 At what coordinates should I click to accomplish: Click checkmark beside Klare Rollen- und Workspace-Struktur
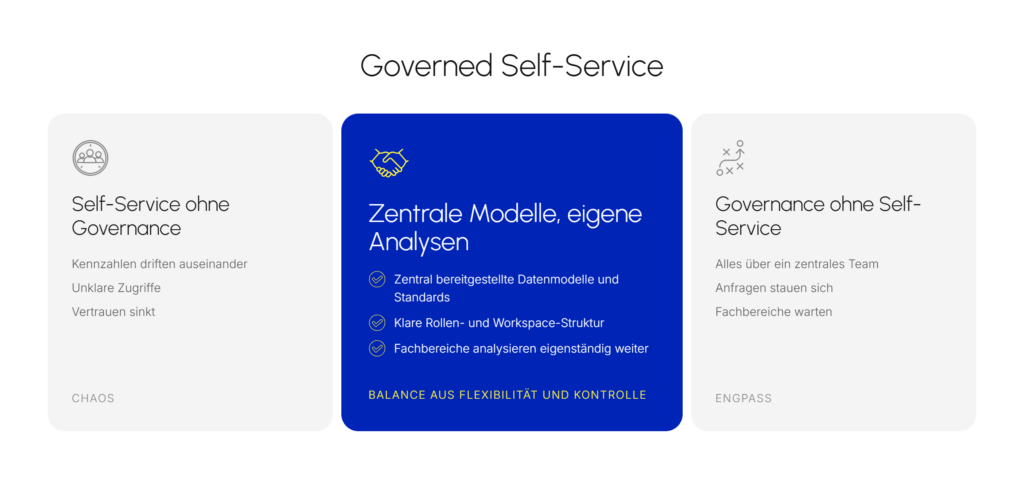tap(377, 323)
